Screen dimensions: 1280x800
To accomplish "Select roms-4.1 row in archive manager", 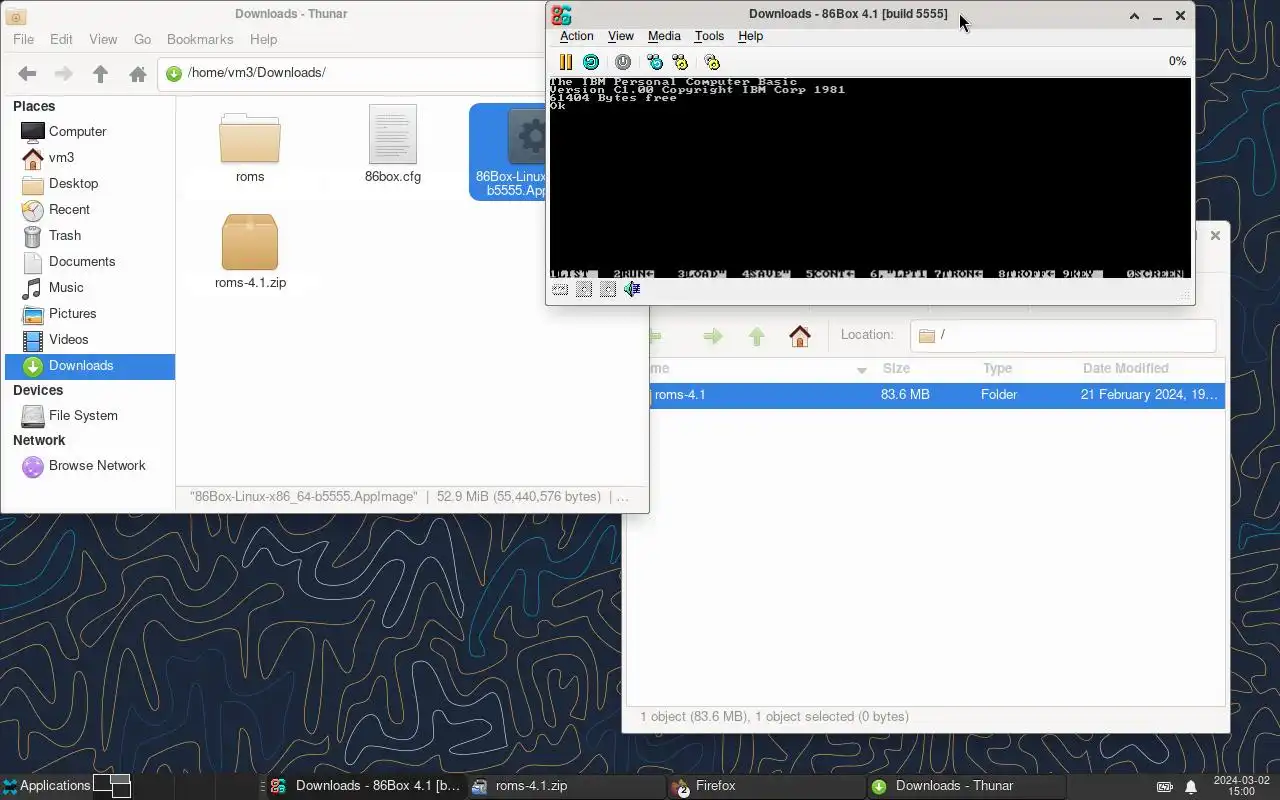I will 937,395.
